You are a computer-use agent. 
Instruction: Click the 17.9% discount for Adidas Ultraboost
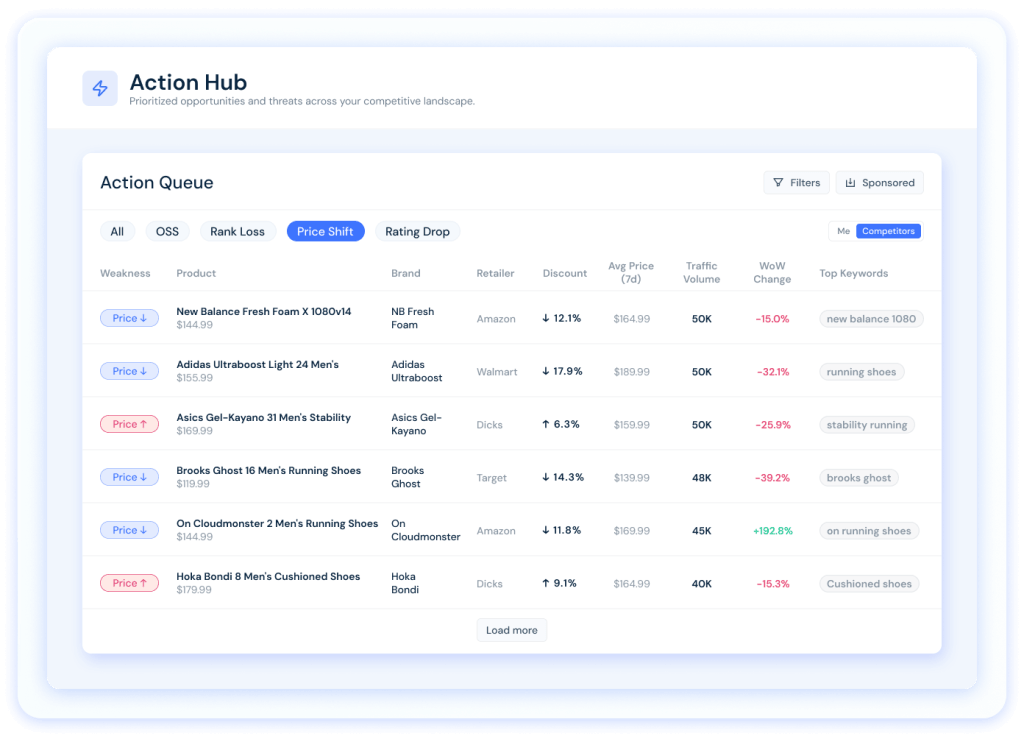point(562,371)
